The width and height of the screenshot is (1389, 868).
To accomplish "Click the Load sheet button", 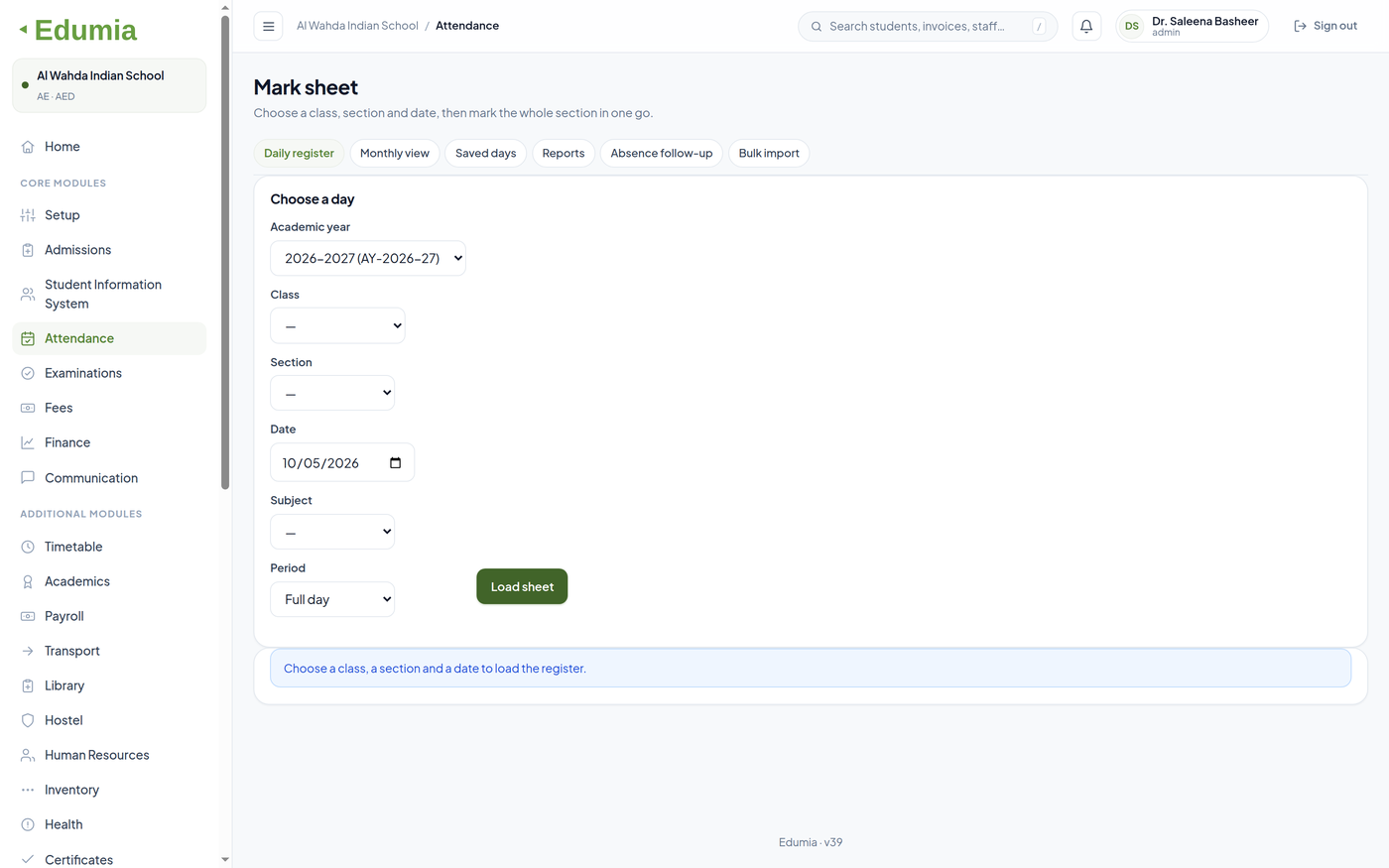I will 522,586.
